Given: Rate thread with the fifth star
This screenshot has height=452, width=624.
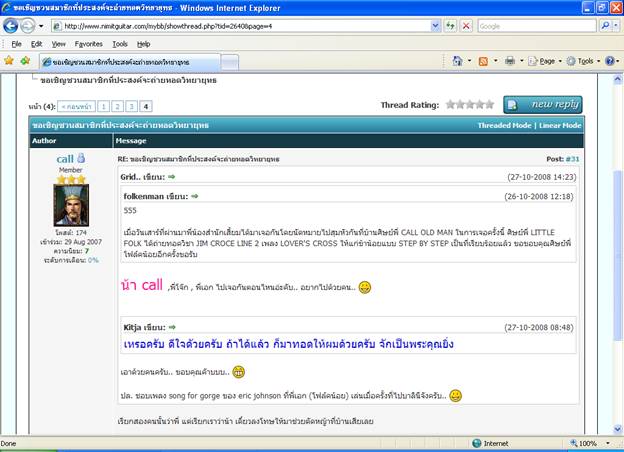Looking at the screenshot, I should [489, 104].
